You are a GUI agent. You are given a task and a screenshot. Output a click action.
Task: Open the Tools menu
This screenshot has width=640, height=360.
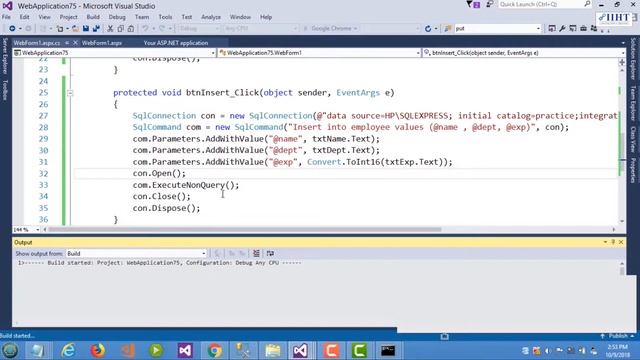tap(165, 17)
